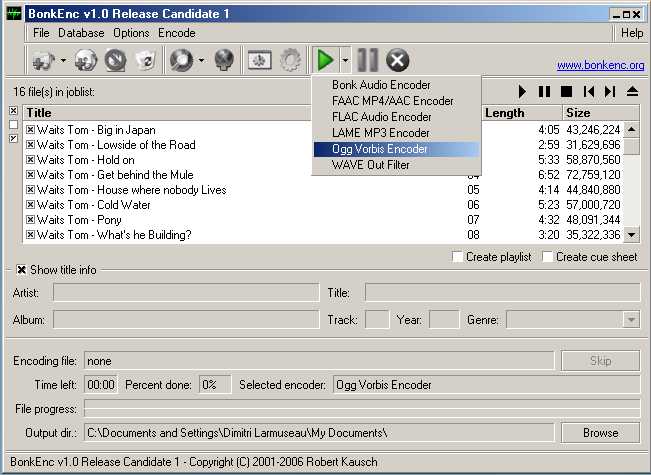651x475 pixels.
Task: Choose FAAC MP4/AAC Encoder
Action: pyautogui.click(x=396, y=101)
